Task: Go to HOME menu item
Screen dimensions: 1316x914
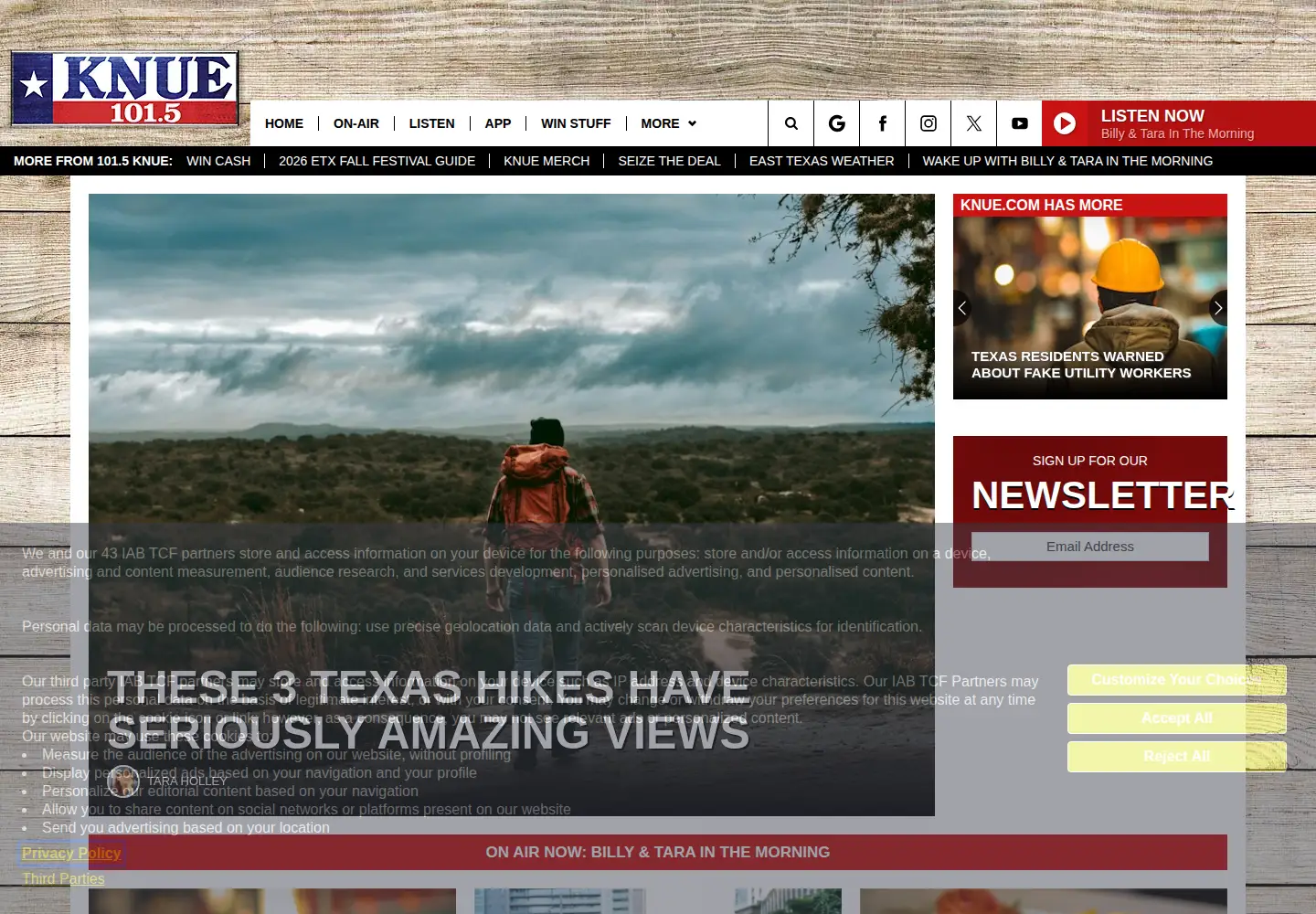Action: pyautogui.click(x=284, y=123)
